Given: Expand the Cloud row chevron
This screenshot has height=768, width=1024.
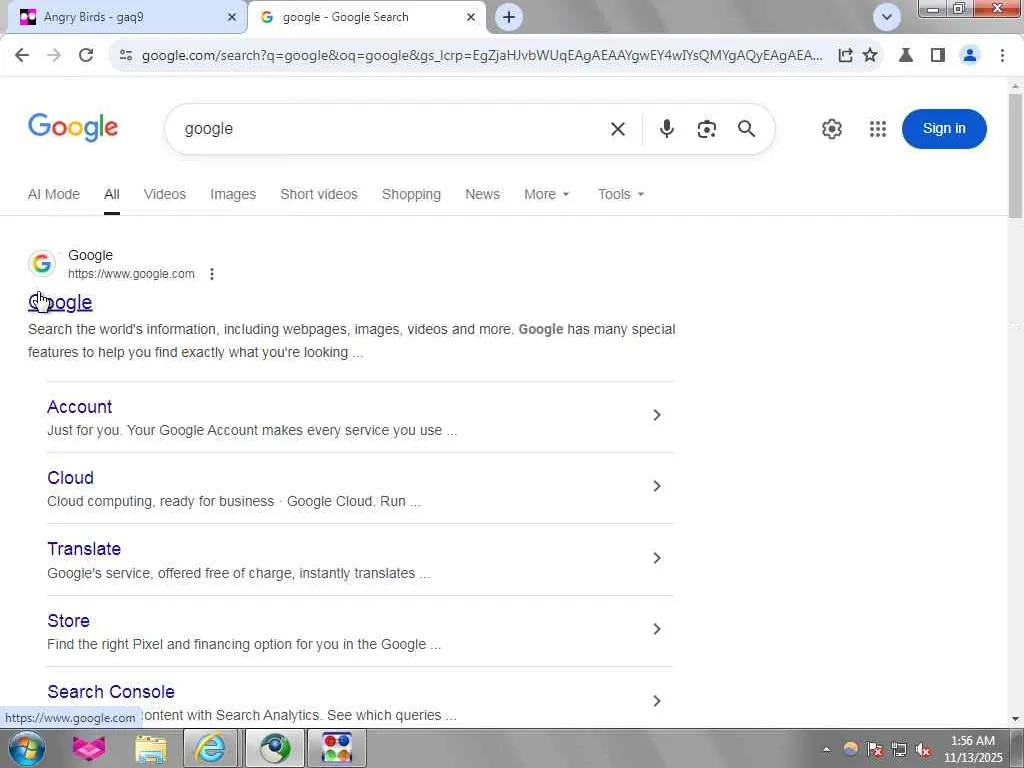Looking at the screenshot, I should 657,487.
